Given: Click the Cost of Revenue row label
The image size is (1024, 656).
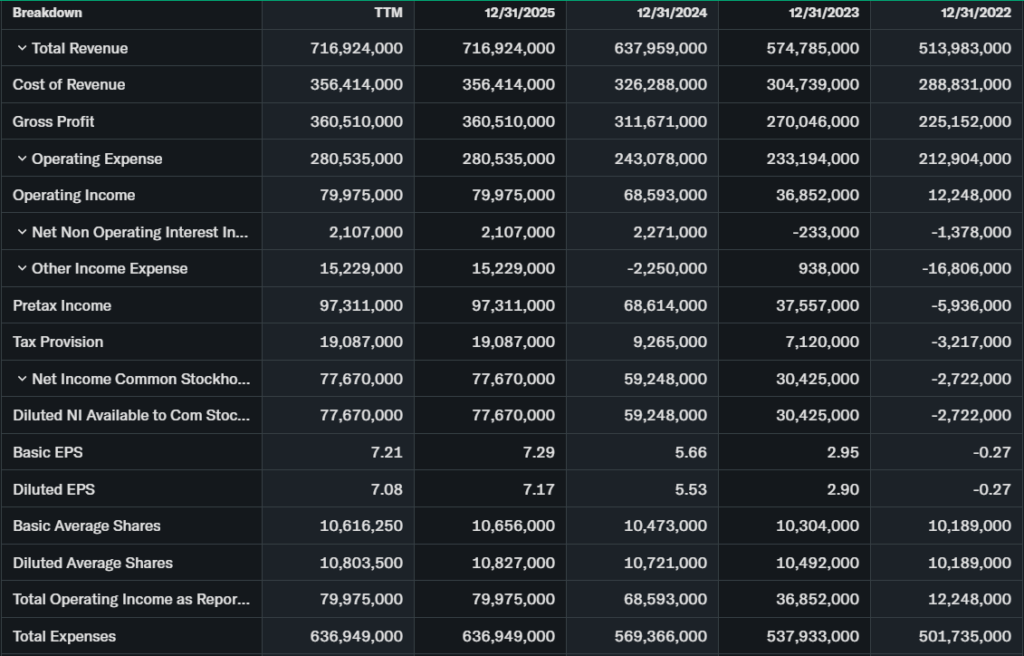Looking at the screenshot, I should [69, 85].
